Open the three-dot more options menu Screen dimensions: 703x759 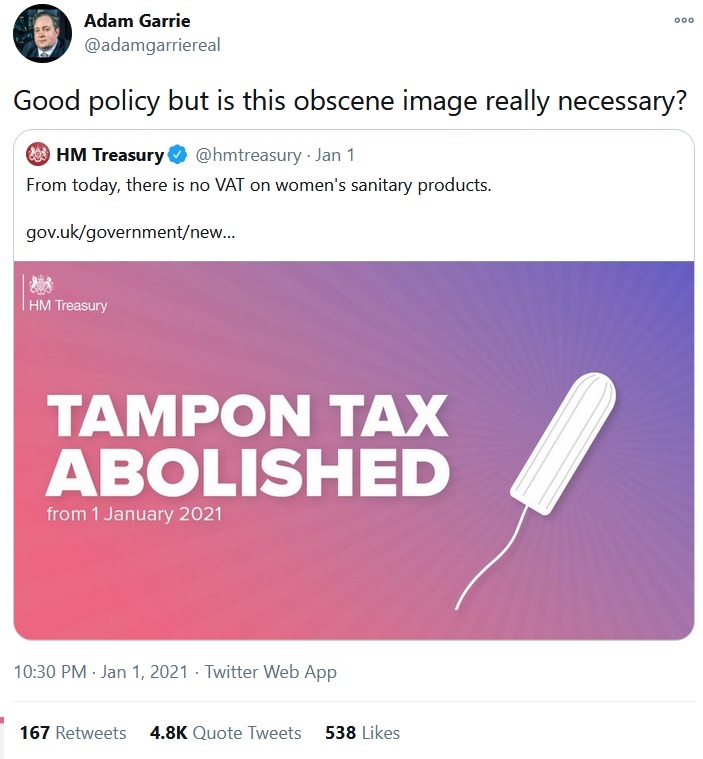point(684,20)
